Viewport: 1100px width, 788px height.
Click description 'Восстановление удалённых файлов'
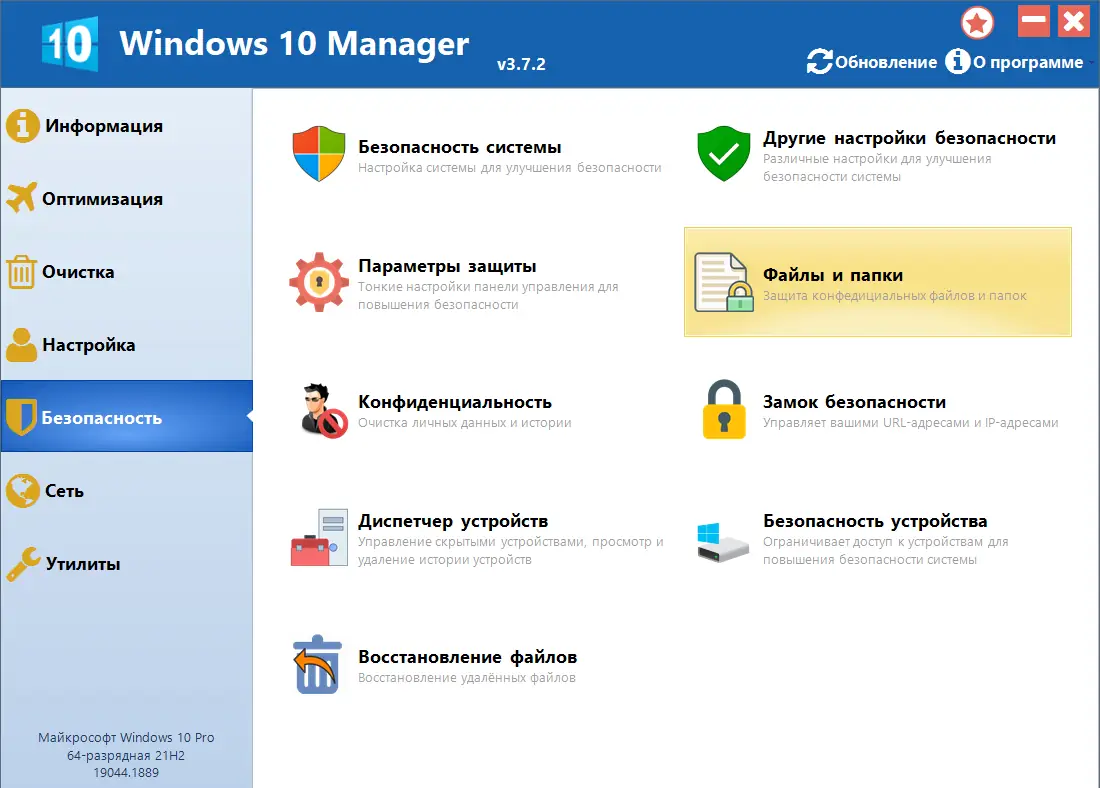[x=467, y=678]
